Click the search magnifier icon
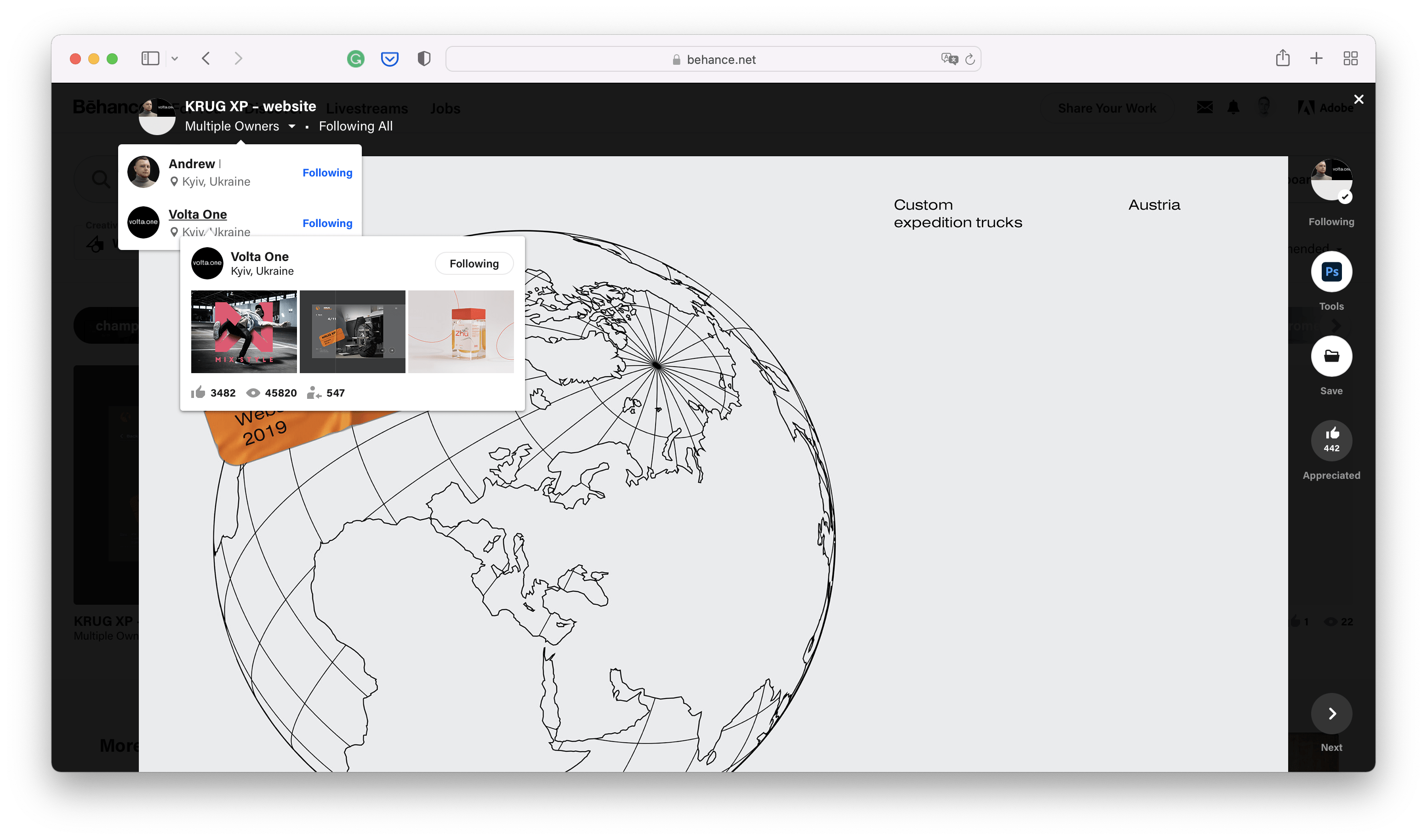Viewport: 1427px width, 840px height. click(101, 179)
